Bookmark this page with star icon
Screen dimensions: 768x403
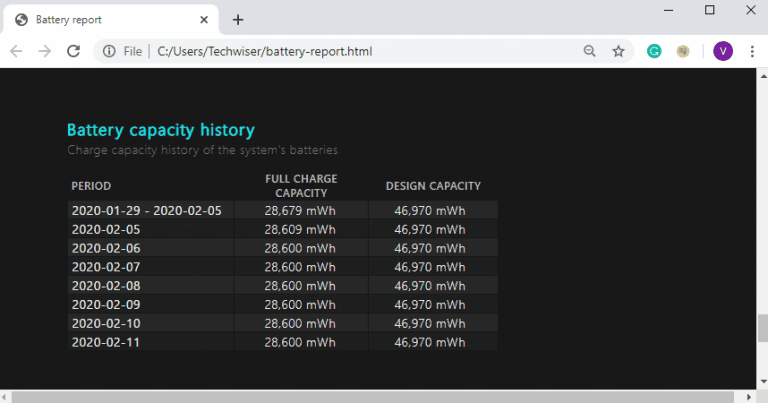[619, 51]
